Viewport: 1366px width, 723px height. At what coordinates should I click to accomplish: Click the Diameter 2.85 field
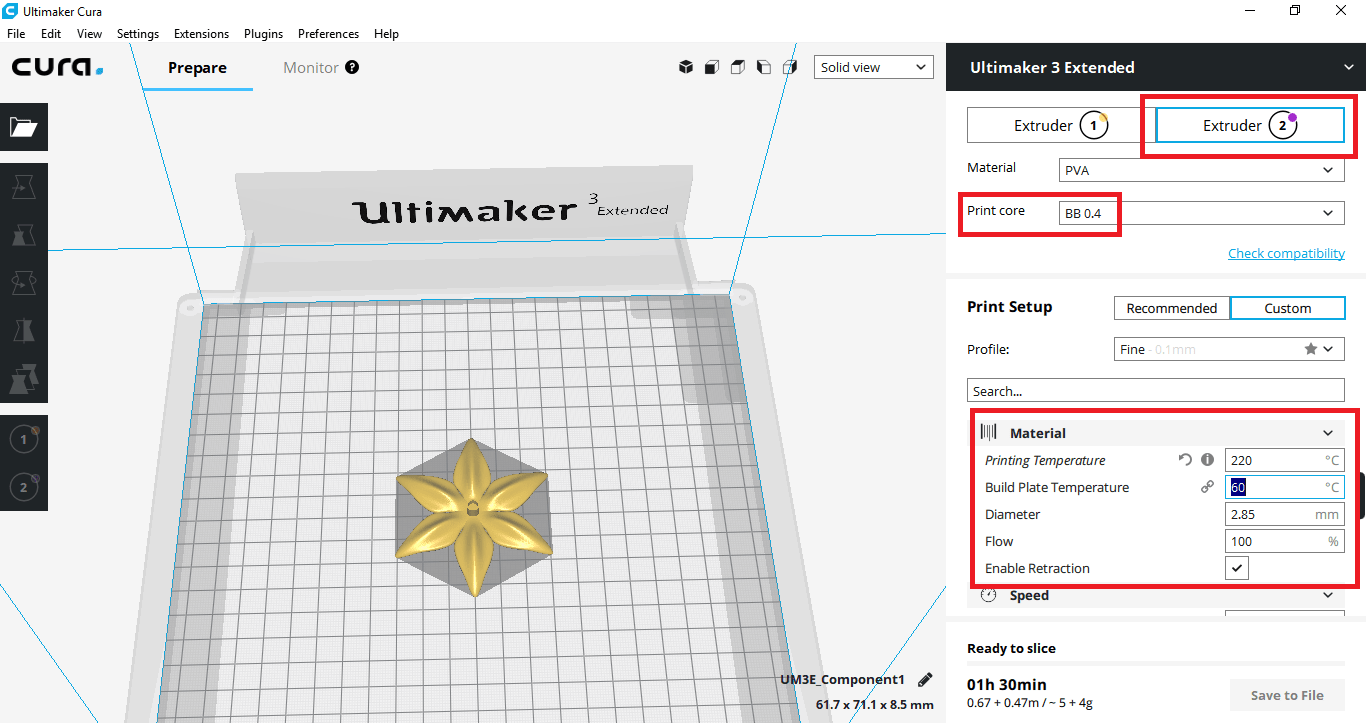tap(1285, 514)
